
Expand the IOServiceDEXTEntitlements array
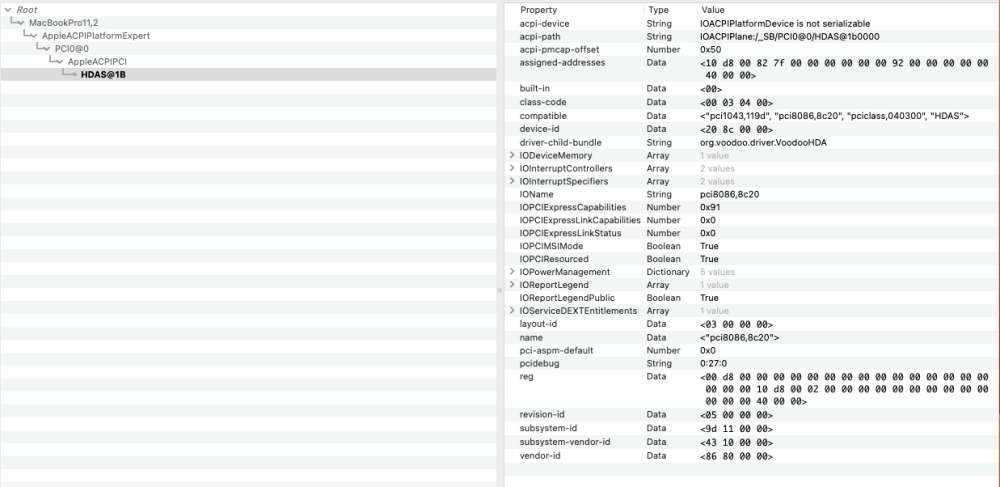pos(511,311)
